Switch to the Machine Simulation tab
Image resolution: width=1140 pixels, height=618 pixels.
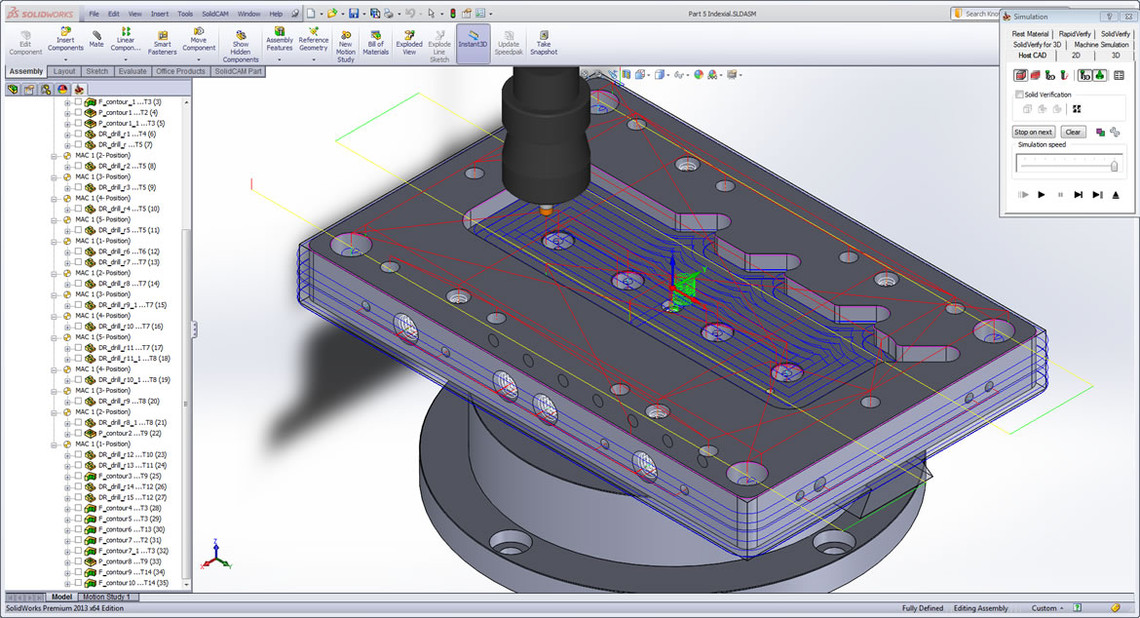(1101, 44)
